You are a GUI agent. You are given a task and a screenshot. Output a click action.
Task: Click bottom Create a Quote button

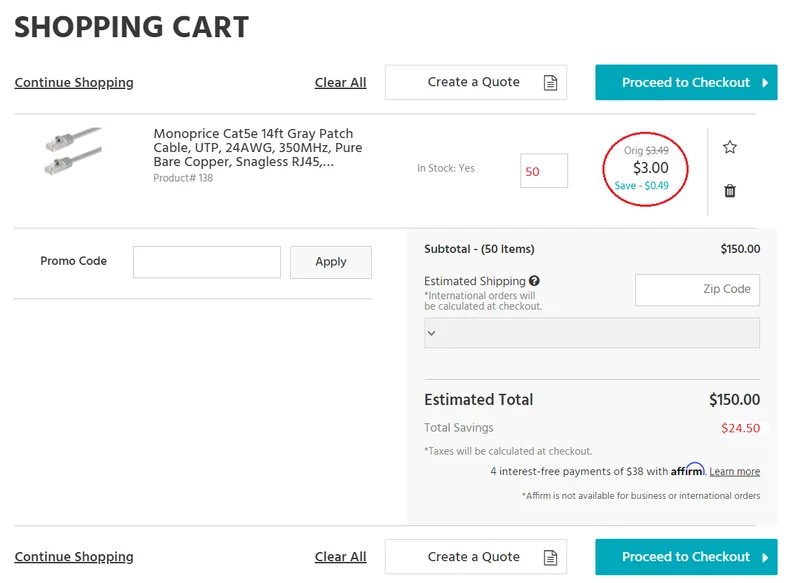(476, 556)
